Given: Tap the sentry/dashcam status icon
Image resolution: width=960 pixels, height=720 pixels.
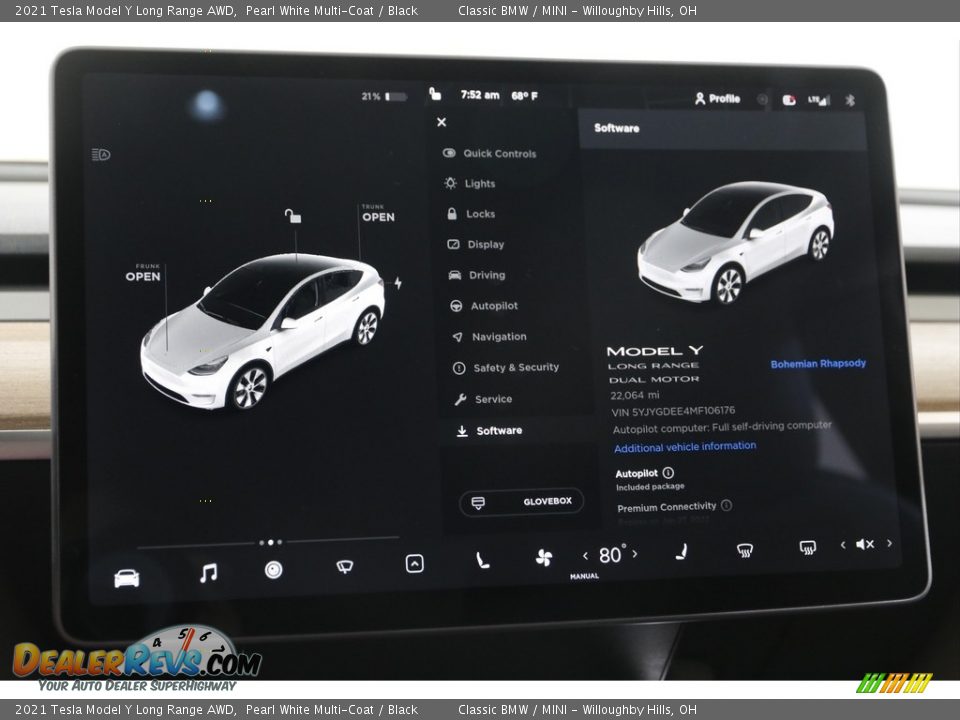Looking at the screenshot, I should (789, 100).
